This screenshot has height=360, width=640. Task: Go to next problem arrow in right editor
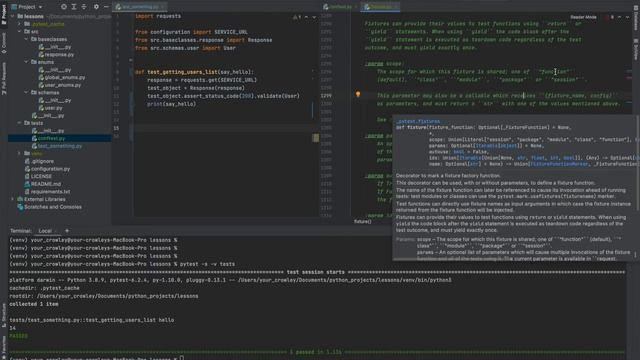coord(627,17)
